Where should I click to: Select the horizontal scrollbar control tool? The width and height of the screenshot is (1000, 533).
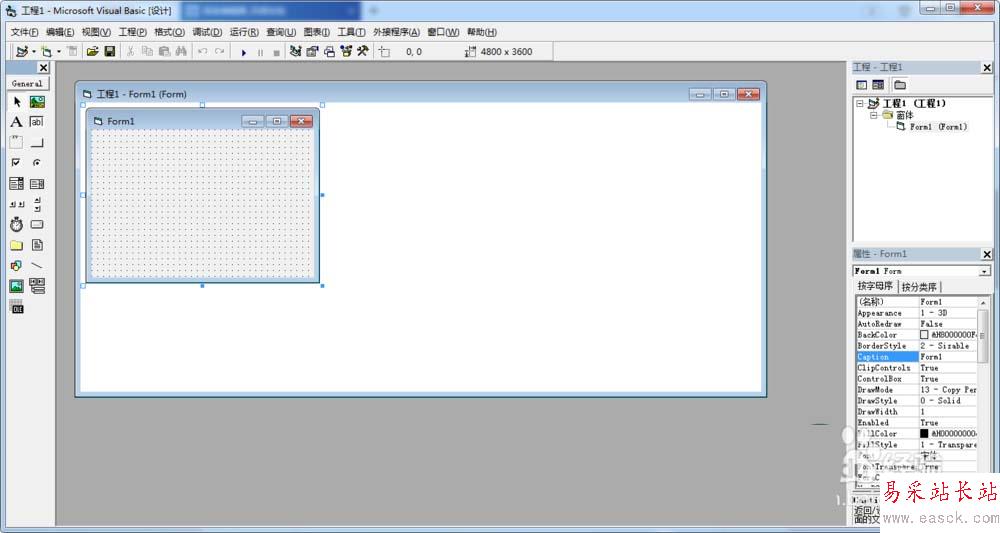point(17,204)
